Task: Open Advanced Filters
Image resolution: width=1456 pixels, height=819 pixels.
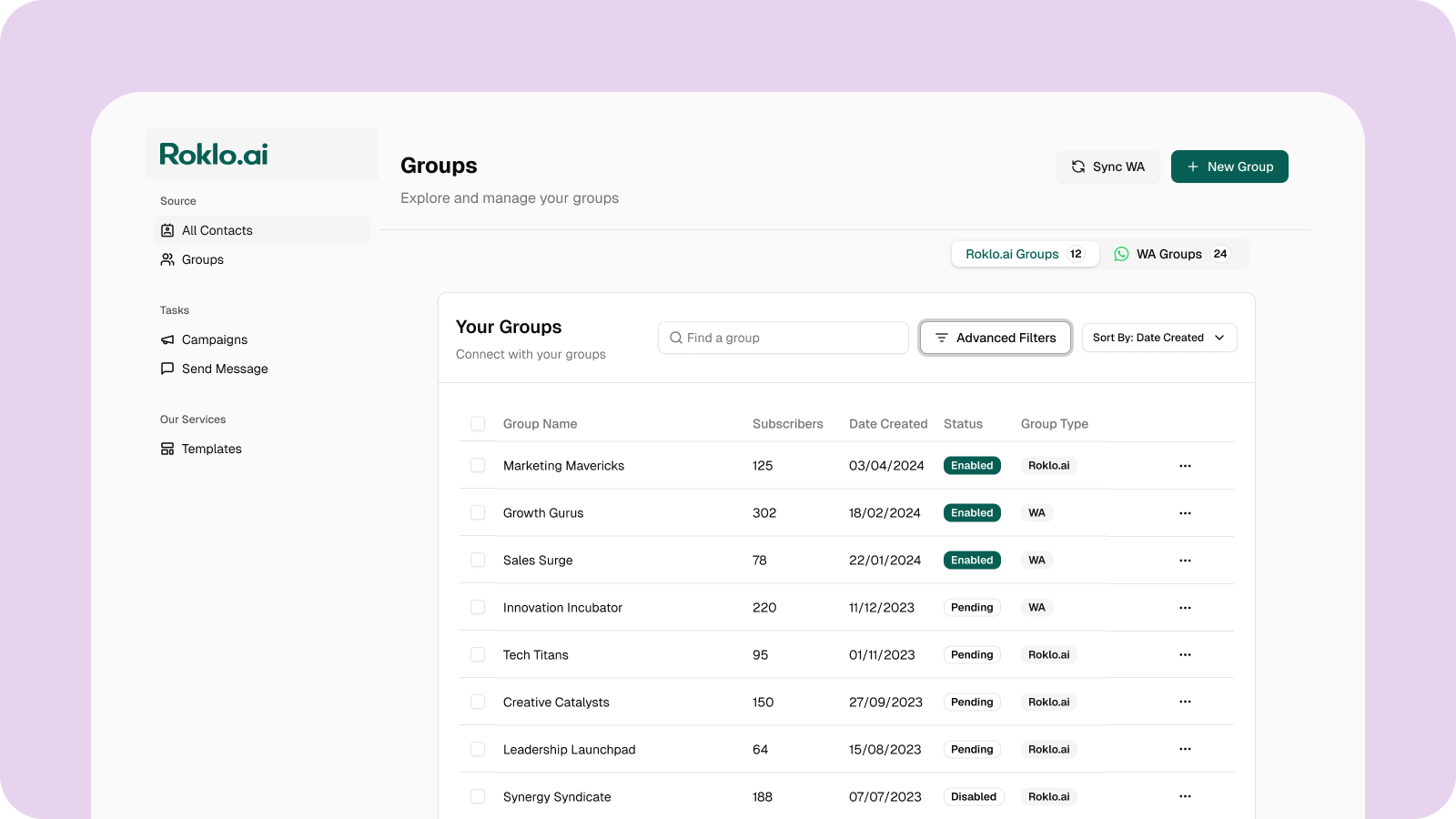Action: 996,338
